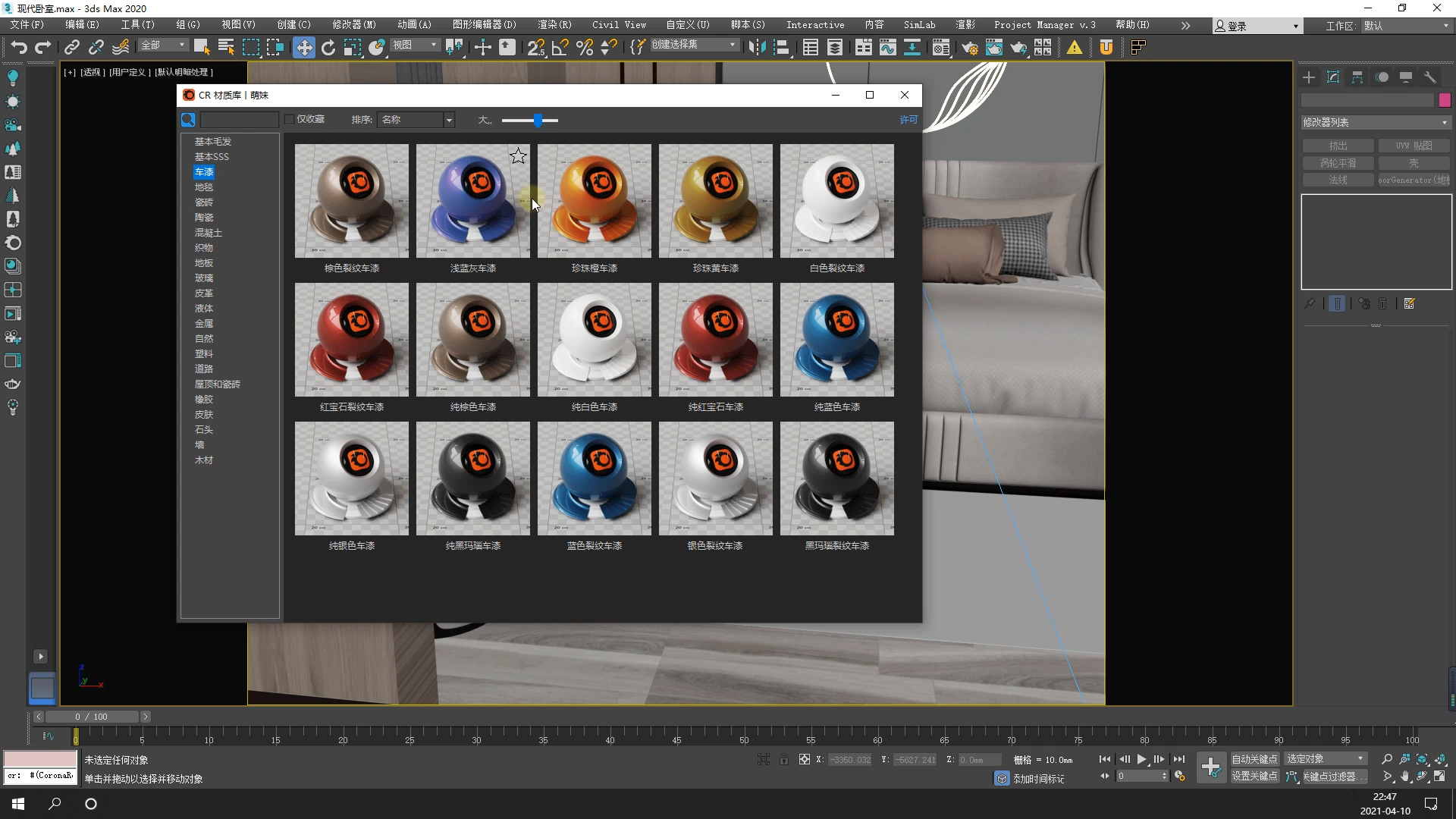Open the 文件(F) menu
The image size is (1456, 819).
27,25
